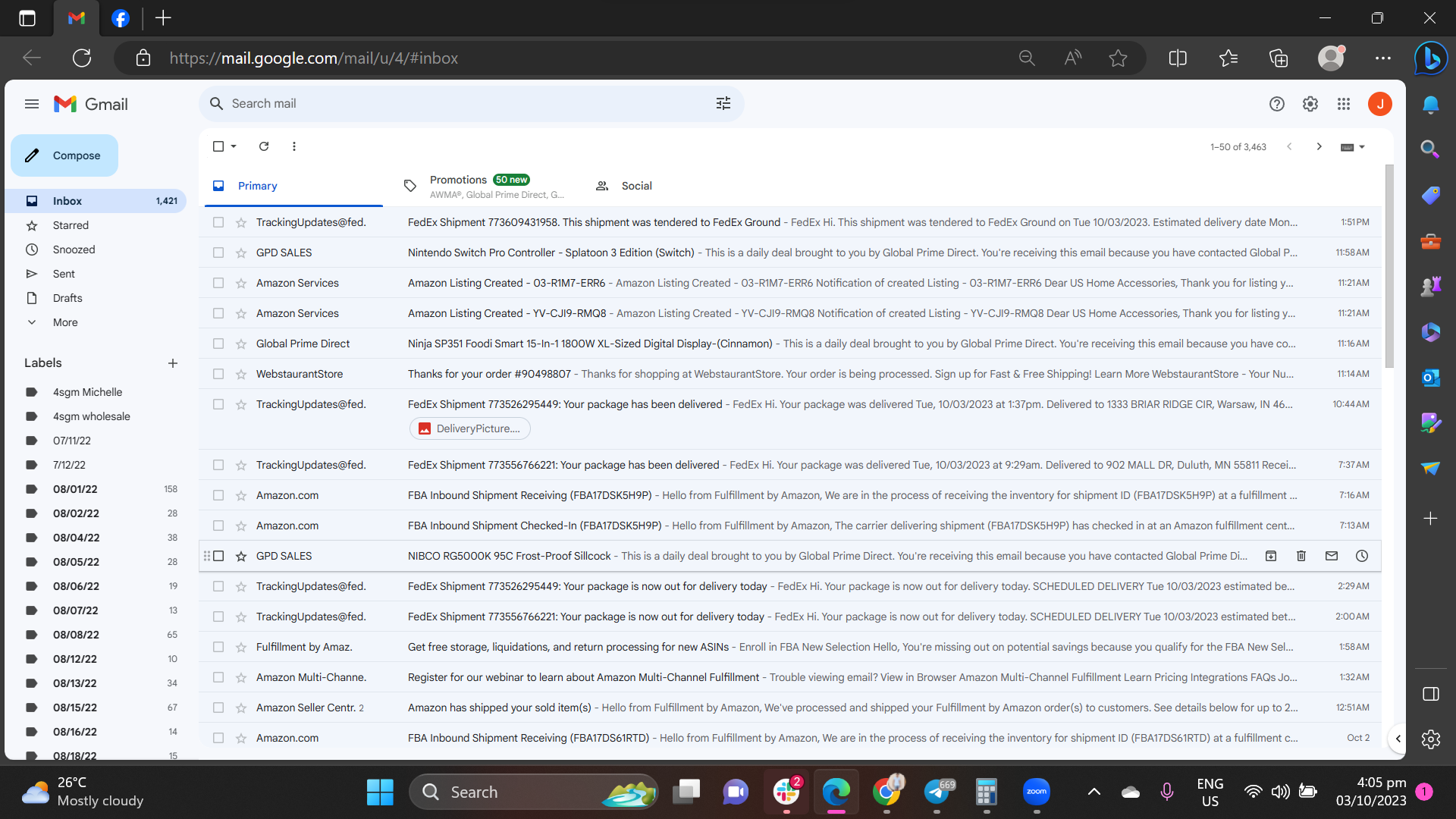Screen dimensions: 1456x819
Task: Star the FedEx Shipment 773609431958 email
Action: coord(241,222)
